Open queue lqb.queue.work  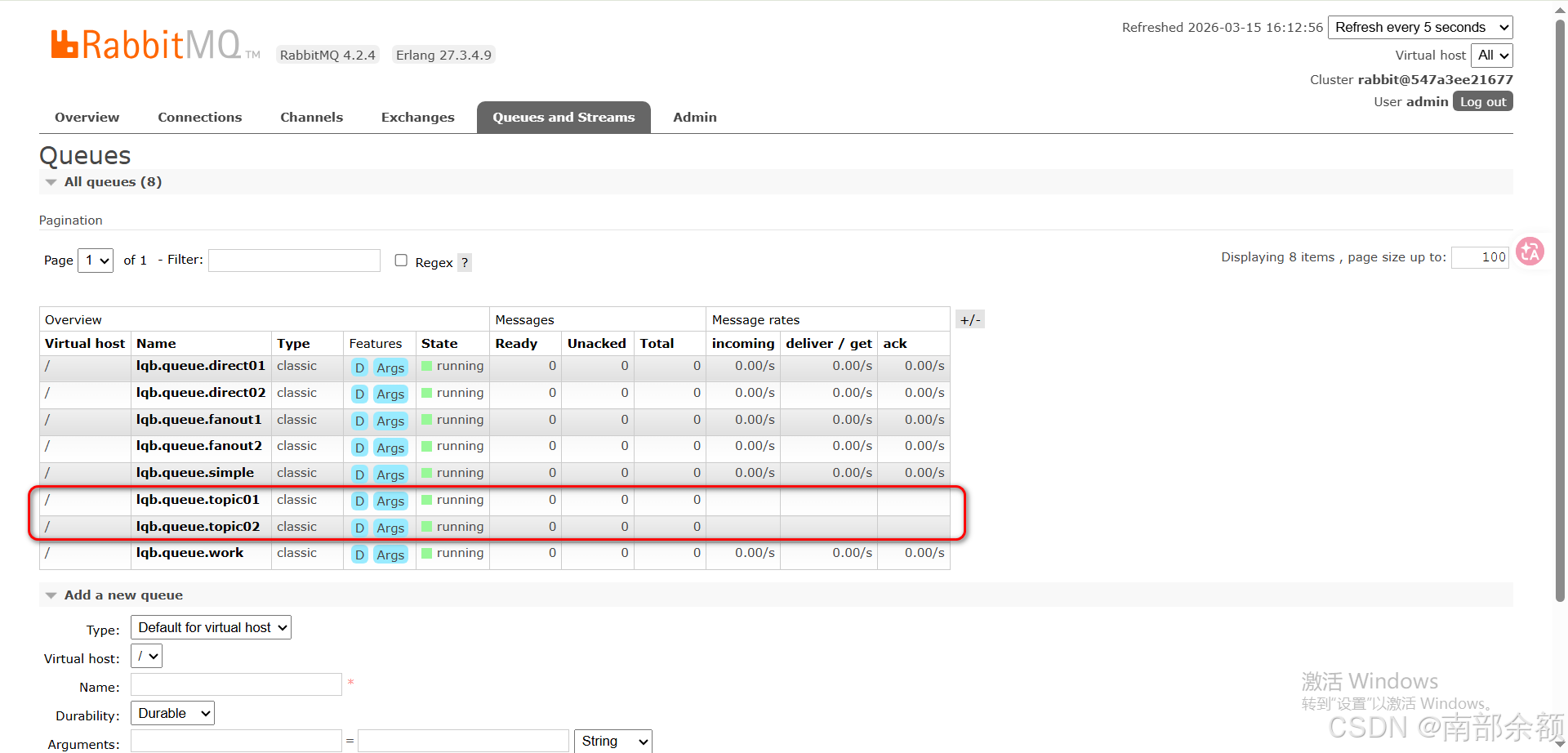190,553
